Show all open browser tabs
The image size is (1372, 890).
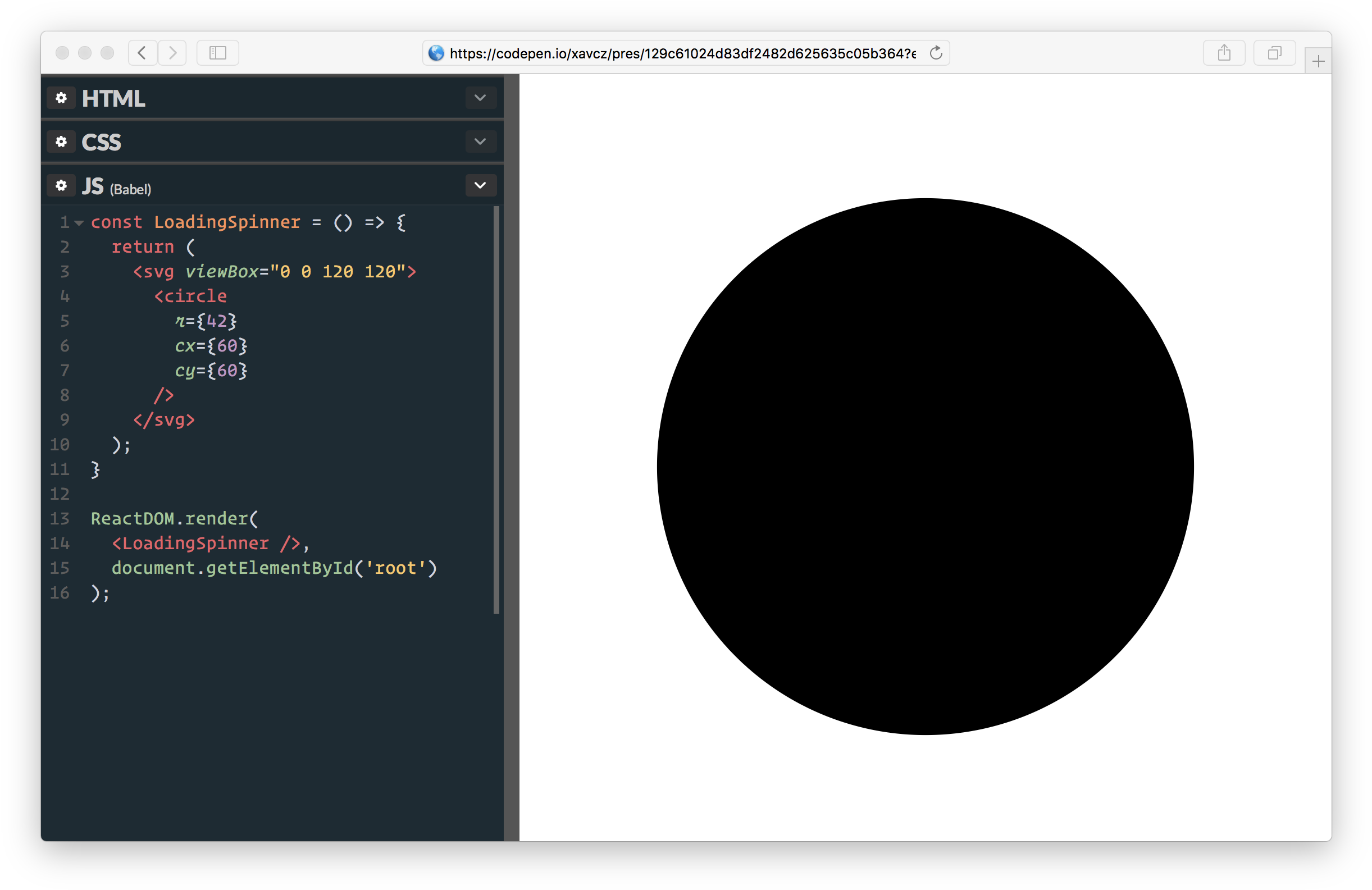tap(1274, 52)
